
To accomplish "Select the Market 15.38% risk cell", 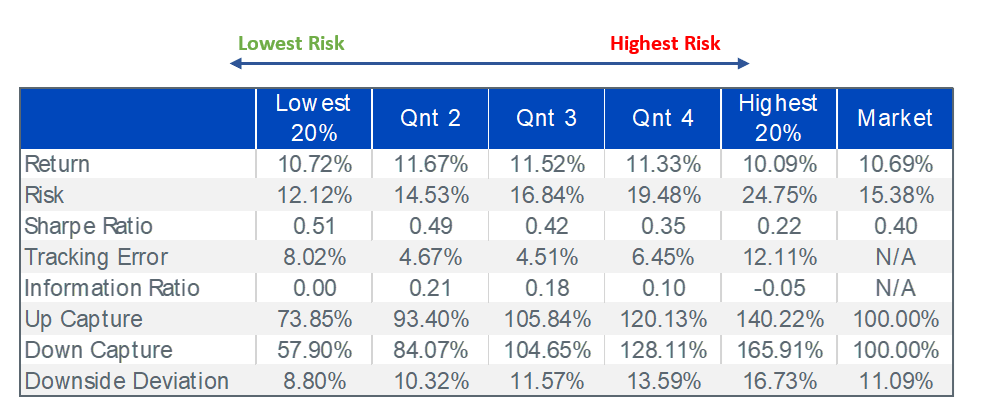I will click(895, 195).
